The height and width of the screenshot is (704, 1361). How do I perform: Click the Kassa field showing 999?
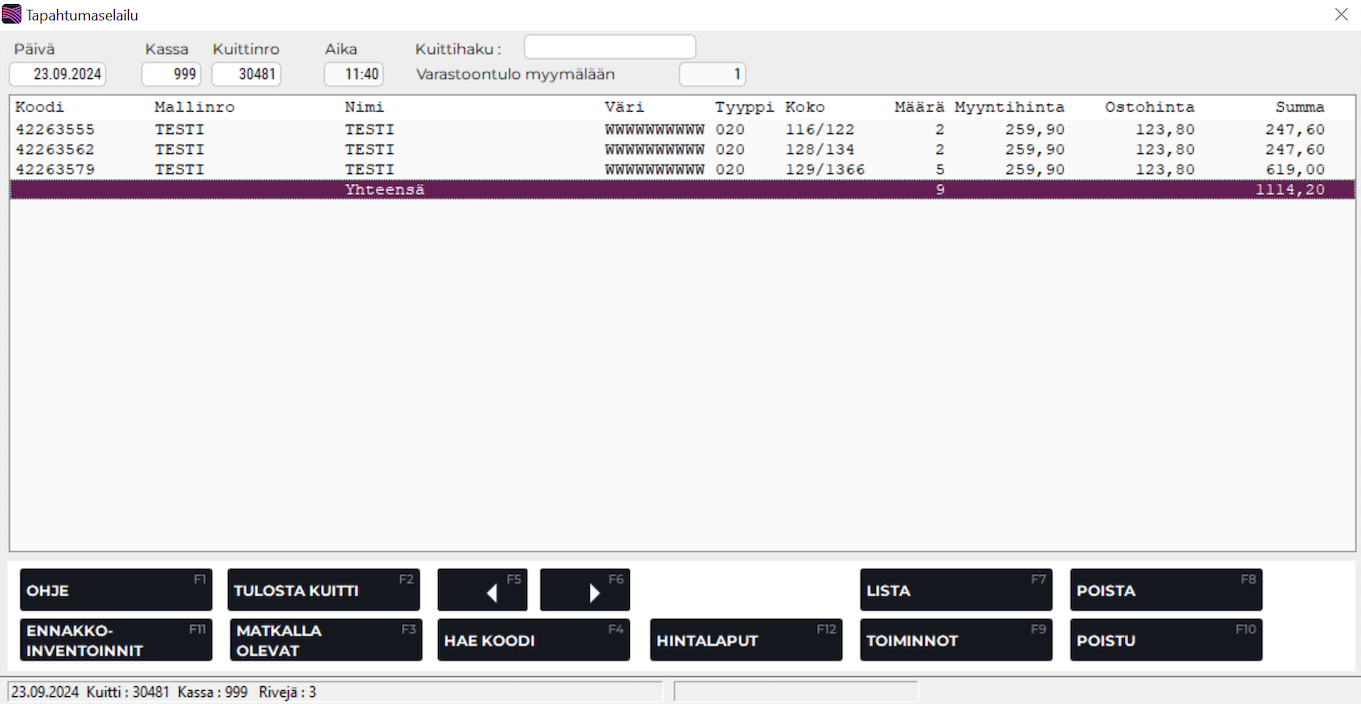click(x=171, y=74)
